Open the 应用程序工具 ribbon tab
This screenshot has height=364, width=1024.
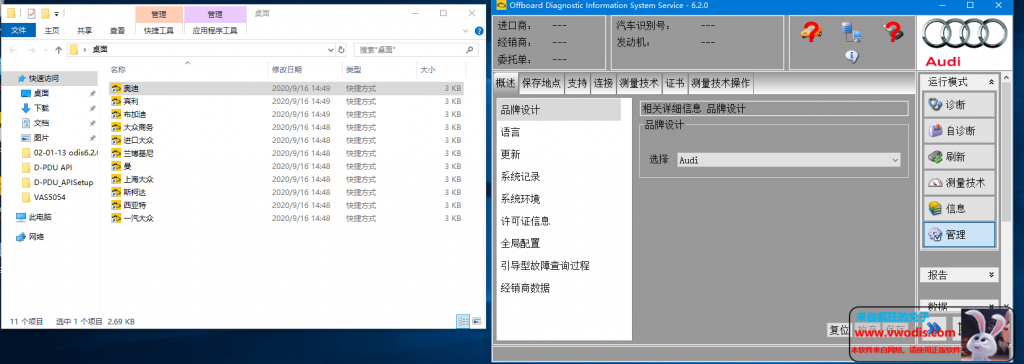point(215,30)
